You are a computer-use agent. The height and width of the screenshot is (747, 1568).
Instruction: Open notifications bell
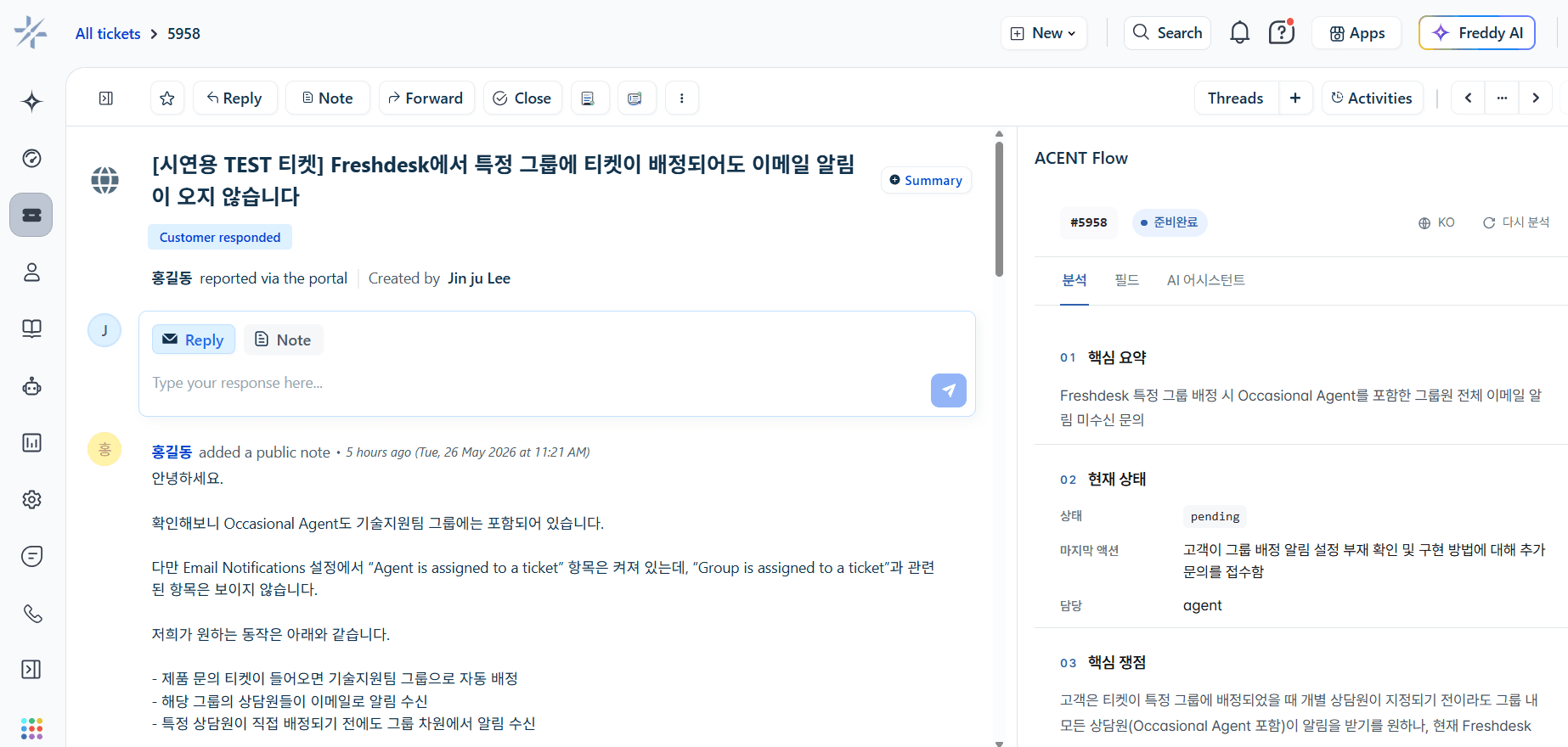click(x=1239, y=33)
